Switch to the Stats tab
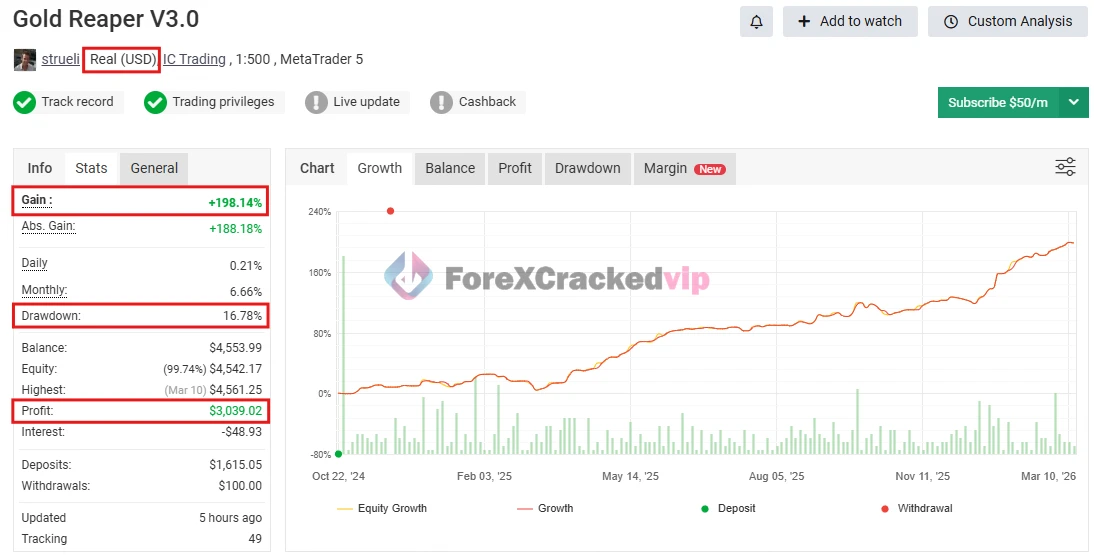 coord(91,168)
